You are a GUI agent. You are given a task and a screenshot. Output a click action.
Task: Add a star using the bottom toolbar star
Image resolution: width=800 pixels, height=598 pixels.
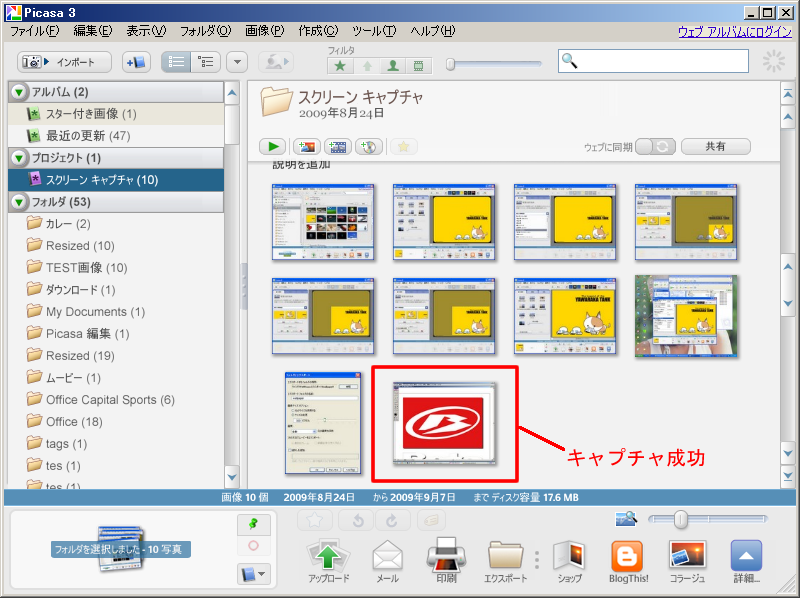click(x=315, y=520)
